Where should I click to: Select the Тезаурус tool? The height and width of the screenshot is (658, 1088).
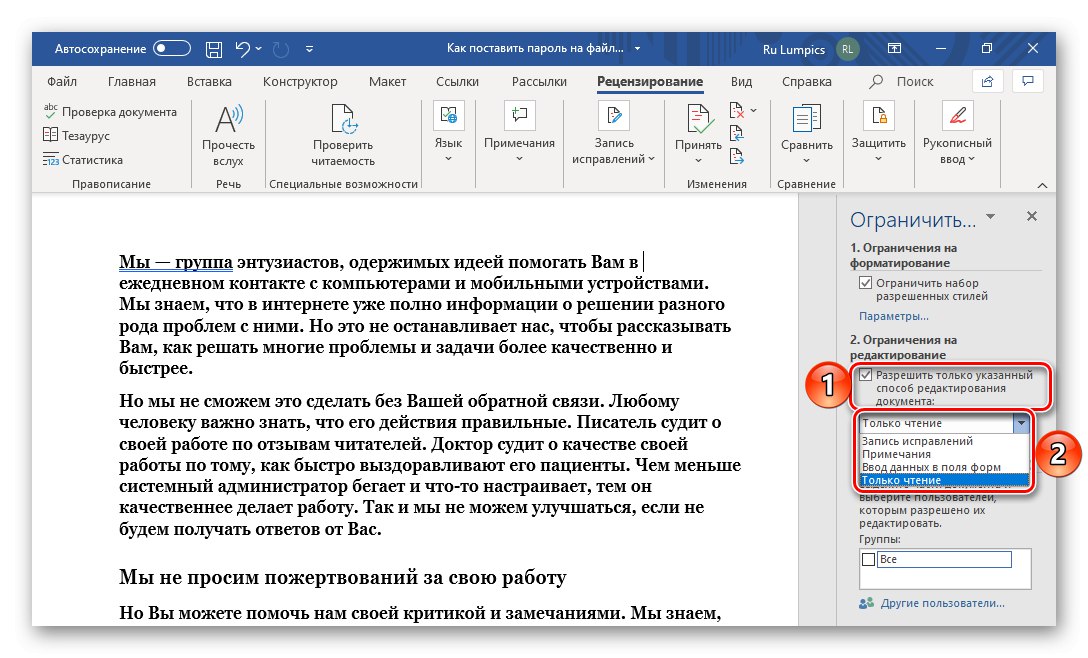click(77, 137)
